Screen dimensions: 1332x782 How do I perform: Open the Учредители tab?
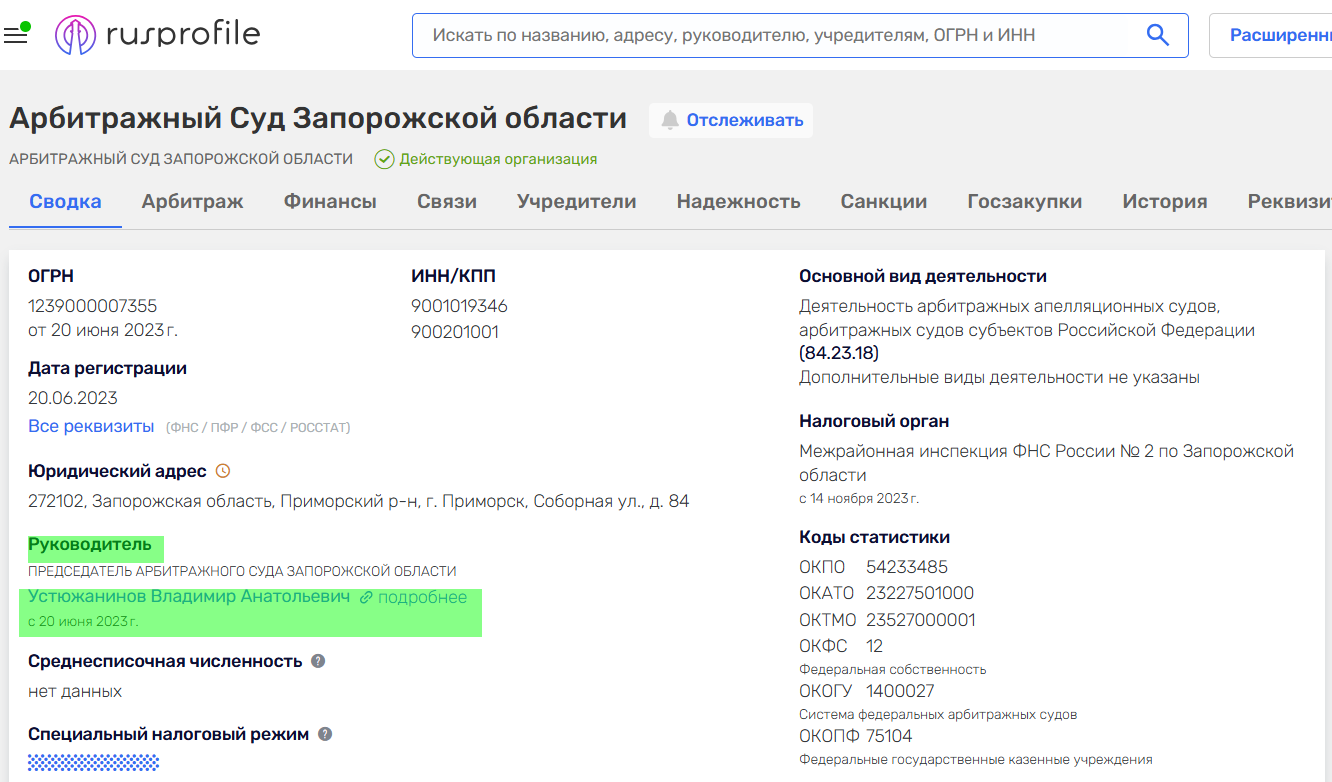(x=576, y=201)
